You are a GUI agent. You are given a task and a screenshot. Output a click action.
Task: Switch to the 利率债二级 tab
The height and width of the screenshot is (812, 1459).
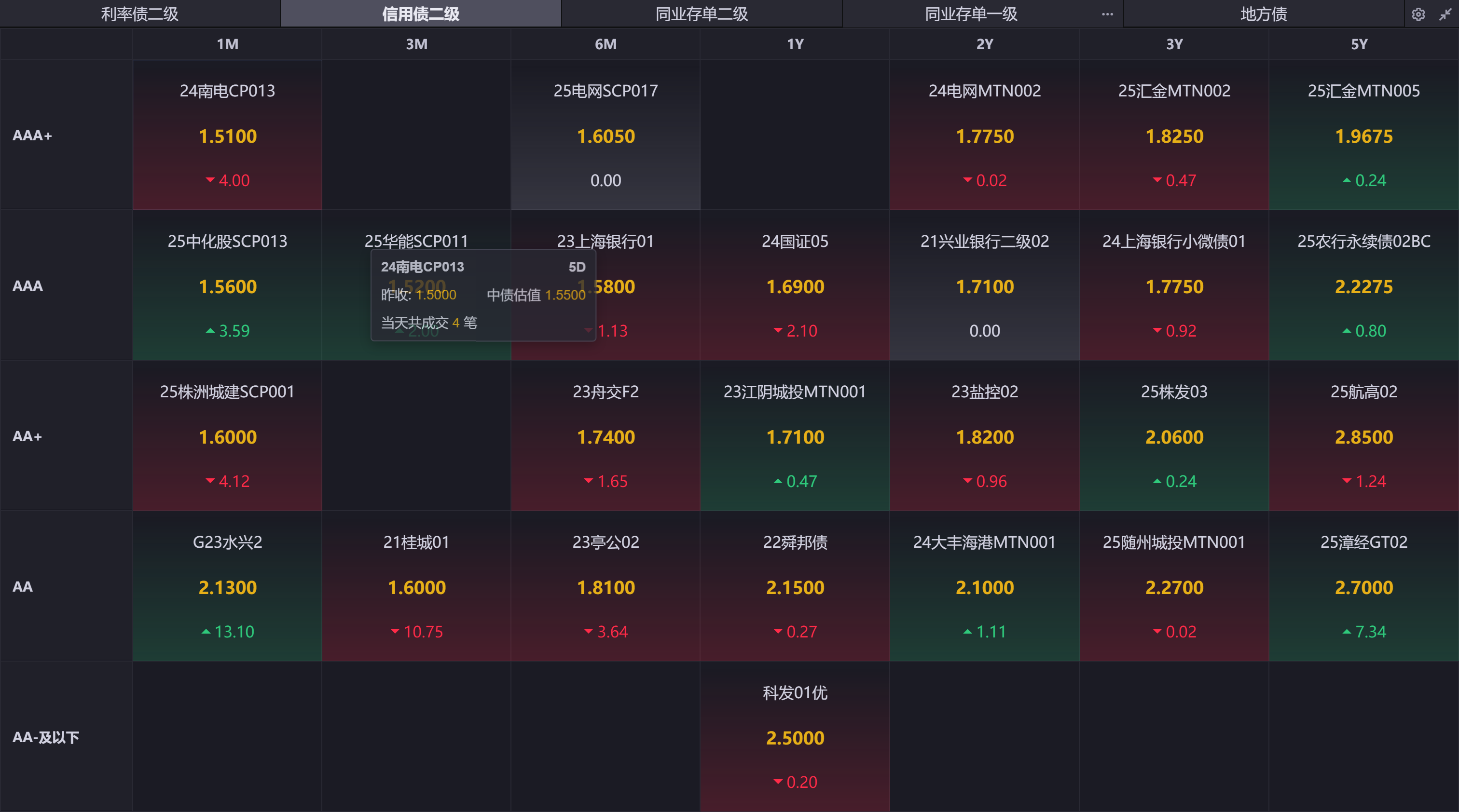[139, 14]
